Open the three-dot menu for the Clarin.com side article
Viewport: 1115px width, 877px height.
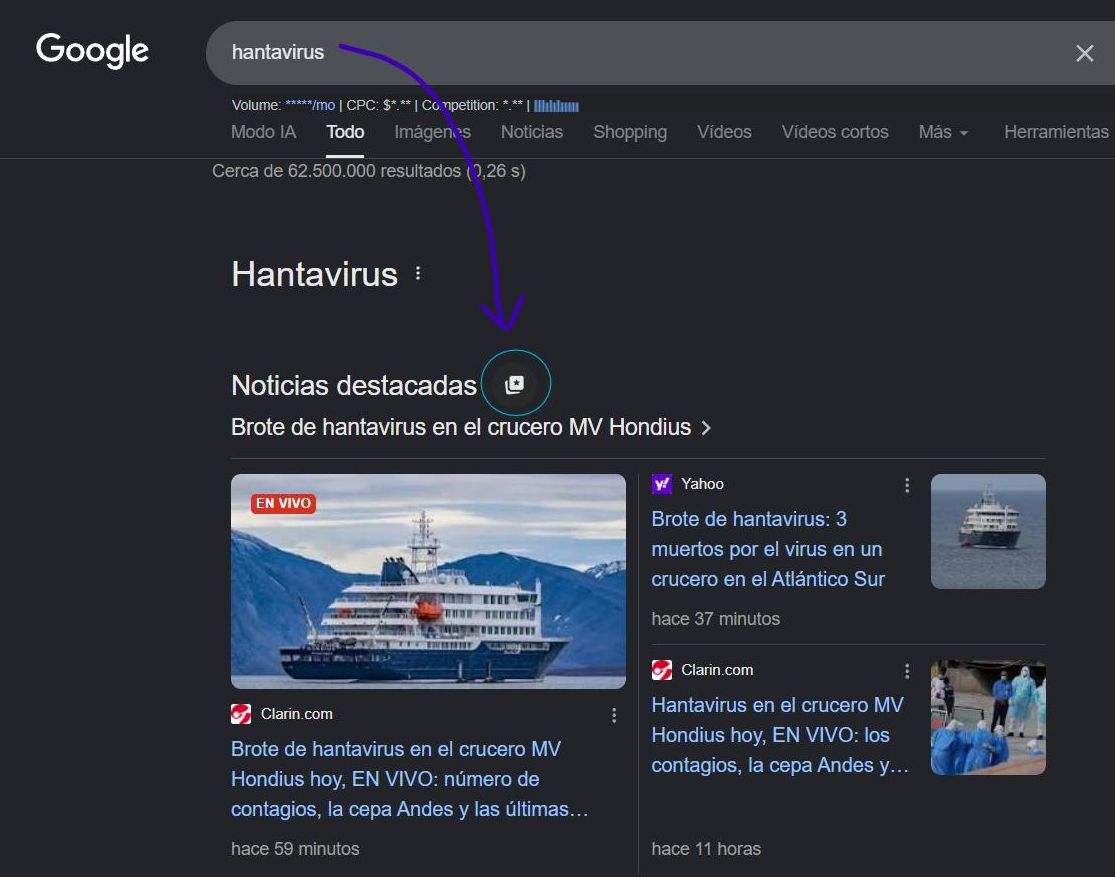click(x=907, y=671)
